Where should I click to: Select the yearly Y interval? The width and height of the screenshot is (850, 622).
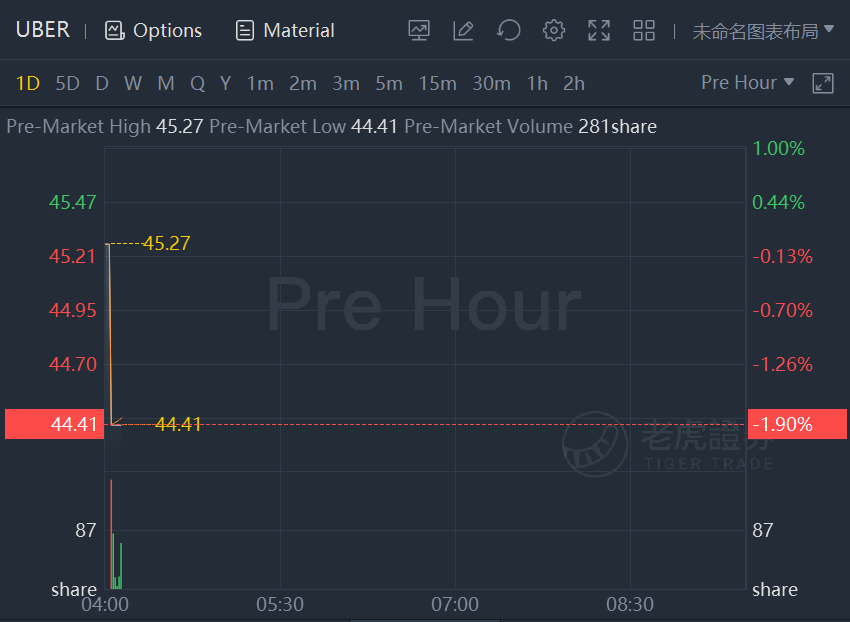coord(226,84)
